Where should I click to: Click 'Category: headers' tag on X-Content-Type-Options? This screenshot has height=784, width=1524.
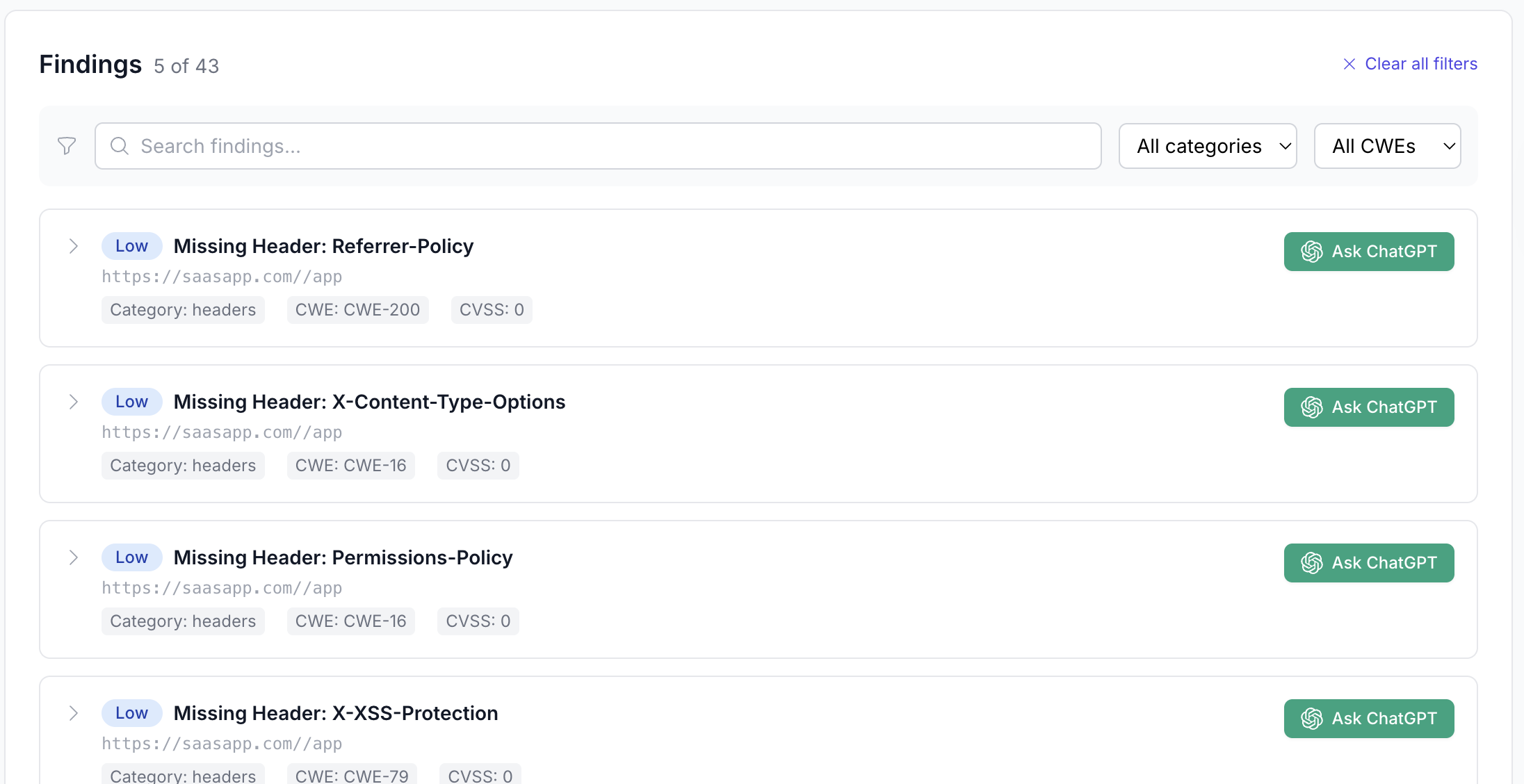click(x=183, y=466)
